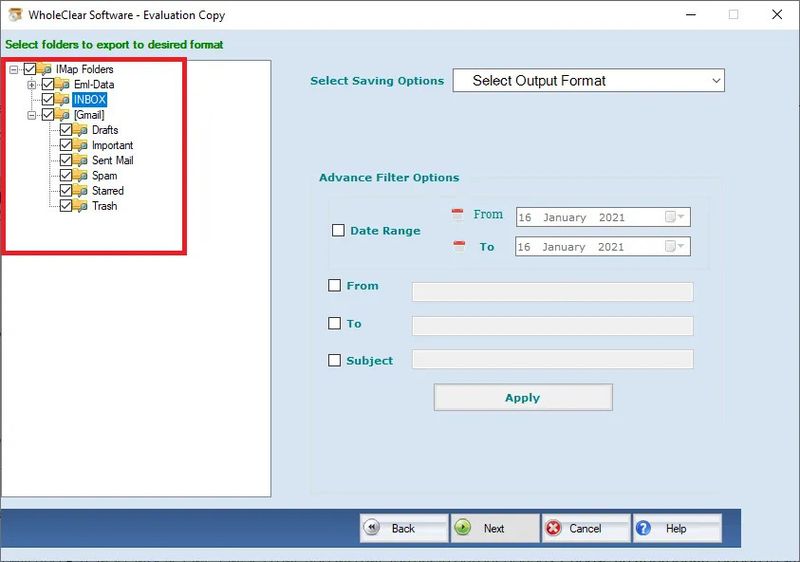Screen dimensions: 800x562
Task: Enable the From filter checkbox
Action: coord(334,286)
